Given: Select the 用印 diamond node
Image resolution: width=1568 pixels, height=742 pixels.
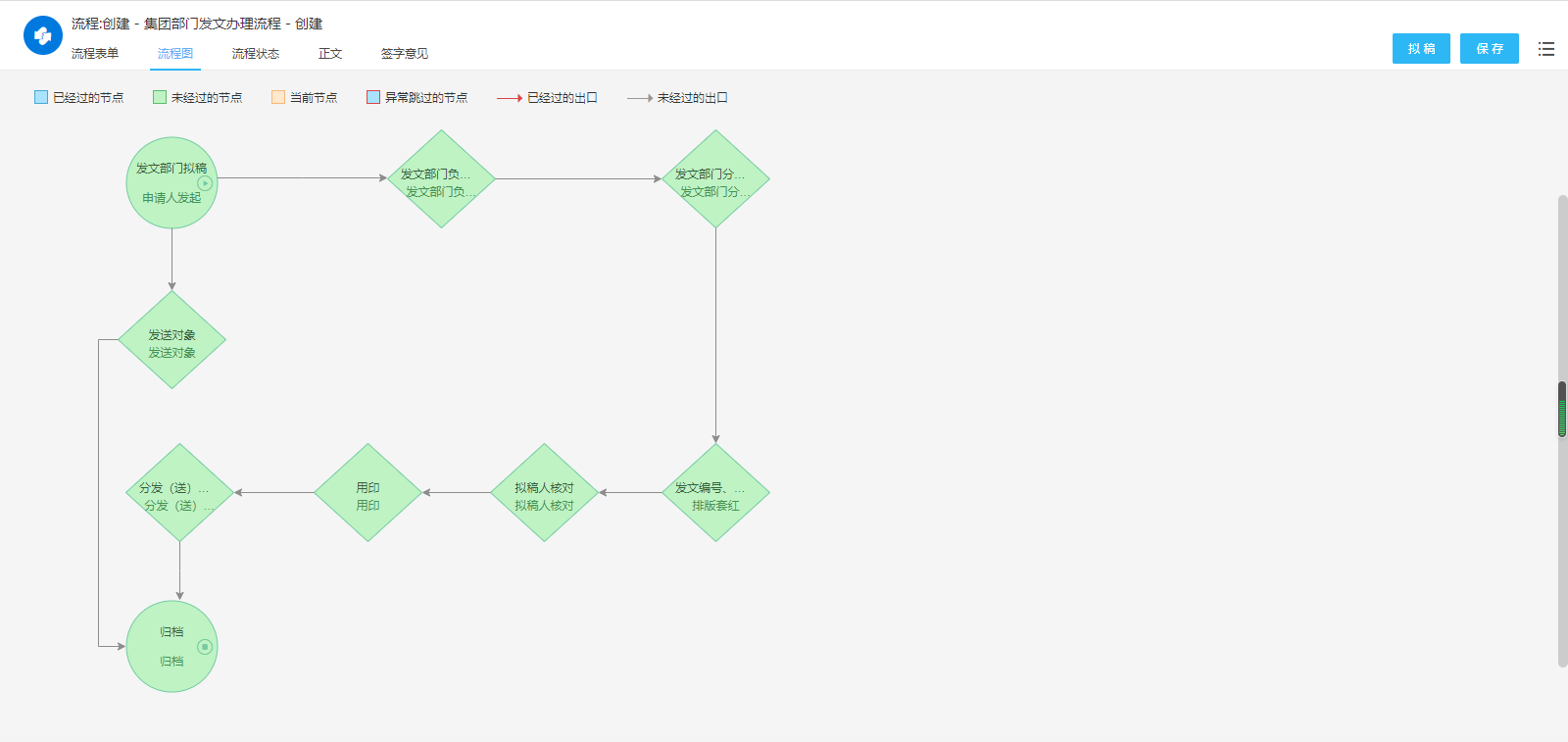Looking at the screenshot, I should (367, 493).
